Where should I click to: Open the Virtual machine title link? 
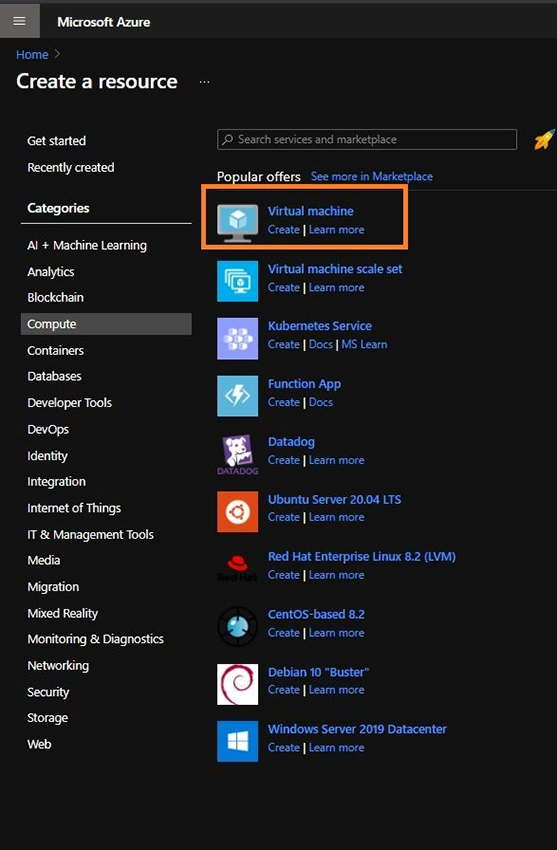click(x=310, y=211)
